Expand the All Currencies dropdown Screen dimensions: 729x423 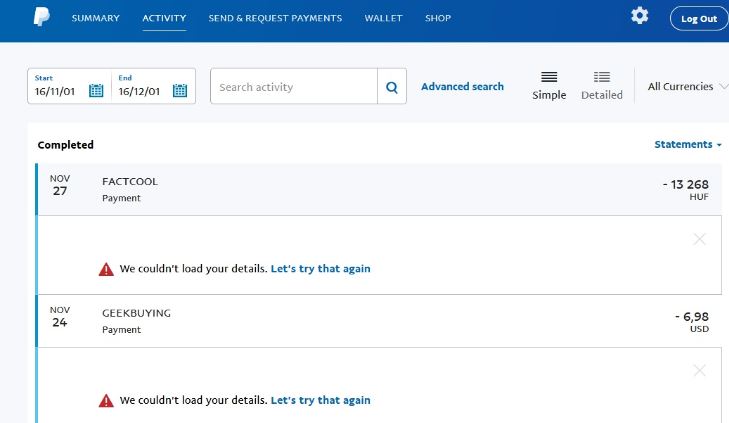click(x=686, y=87)
